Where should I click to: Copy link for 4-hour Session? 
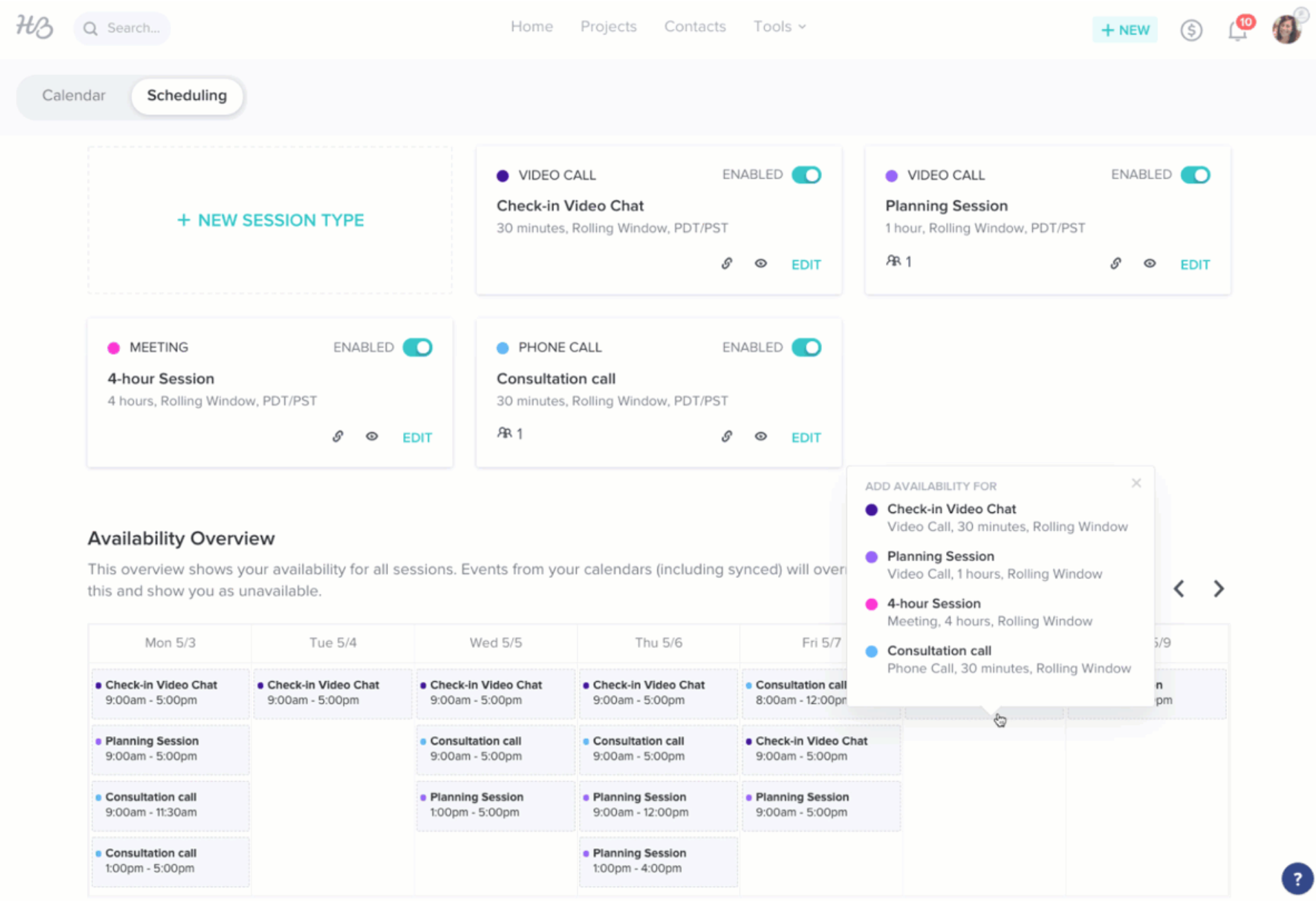tap(338, 437)
